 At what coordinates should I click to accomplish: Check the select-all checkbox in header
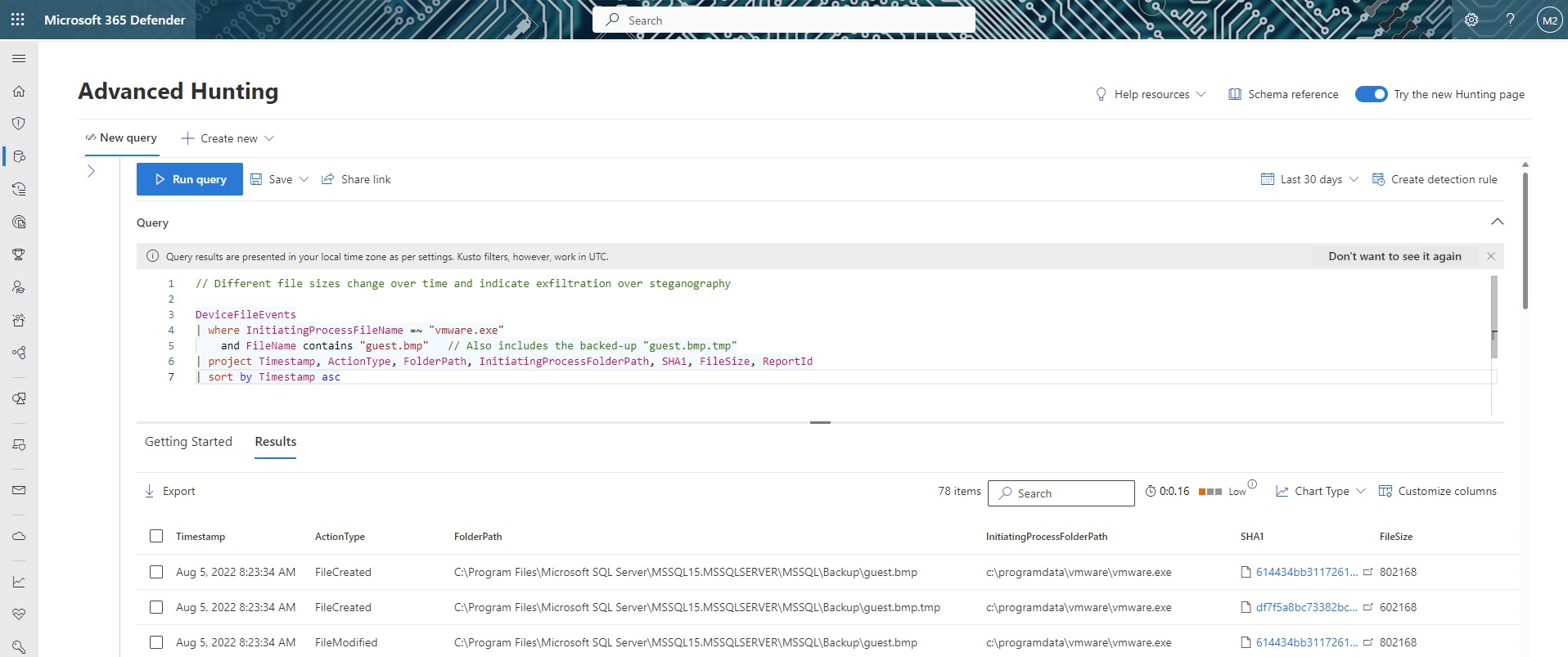click(156, 536)
